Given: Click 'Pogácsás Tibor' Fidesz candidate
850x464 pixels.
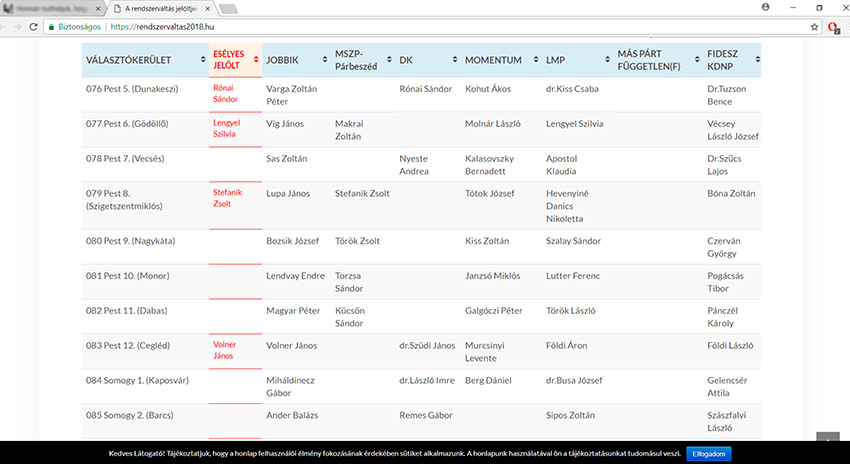Looking at the screenshot, I should (x=725, y=282).
